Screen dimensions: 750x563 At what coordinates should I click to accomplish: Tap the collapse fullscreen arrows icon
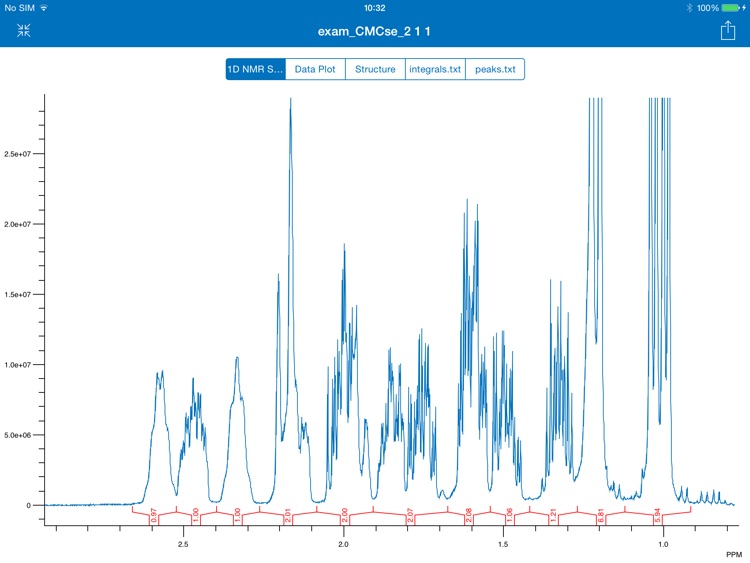point(23,31)
